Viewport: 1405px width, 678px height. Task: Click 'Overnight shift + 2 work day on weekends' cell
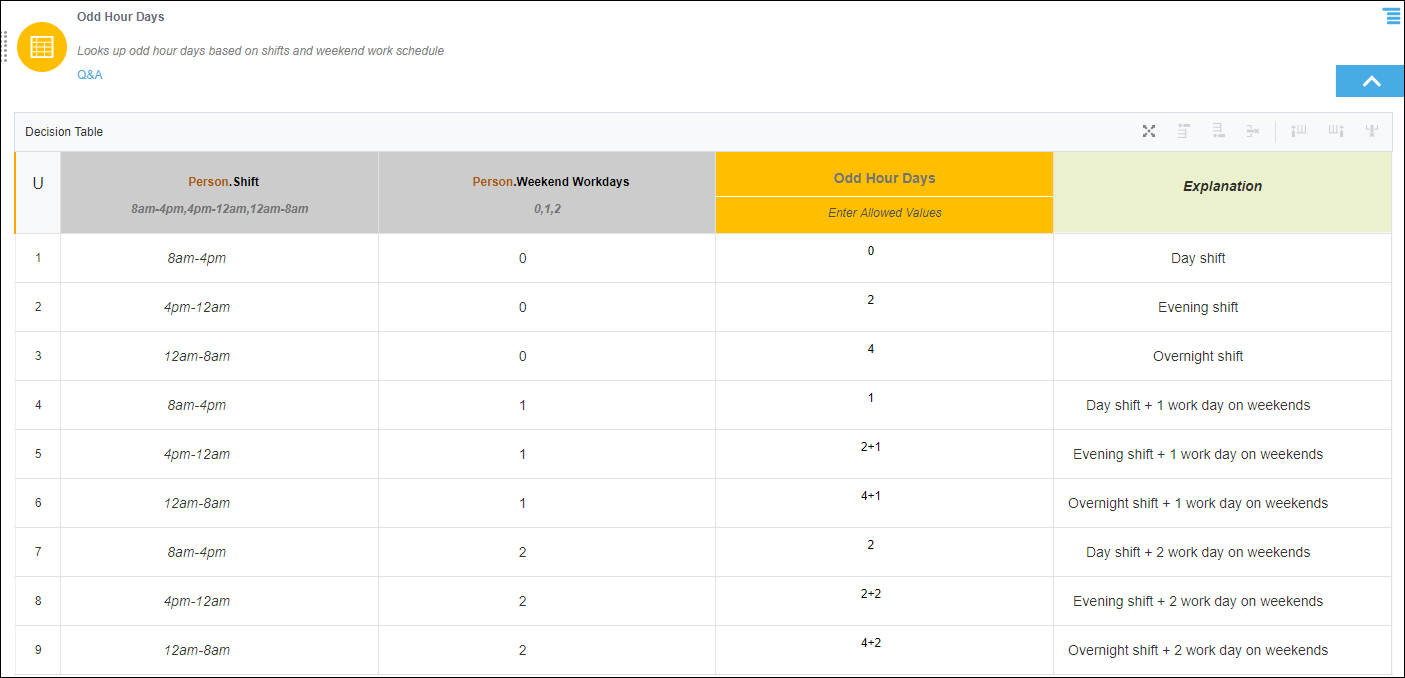[1222, 650]
